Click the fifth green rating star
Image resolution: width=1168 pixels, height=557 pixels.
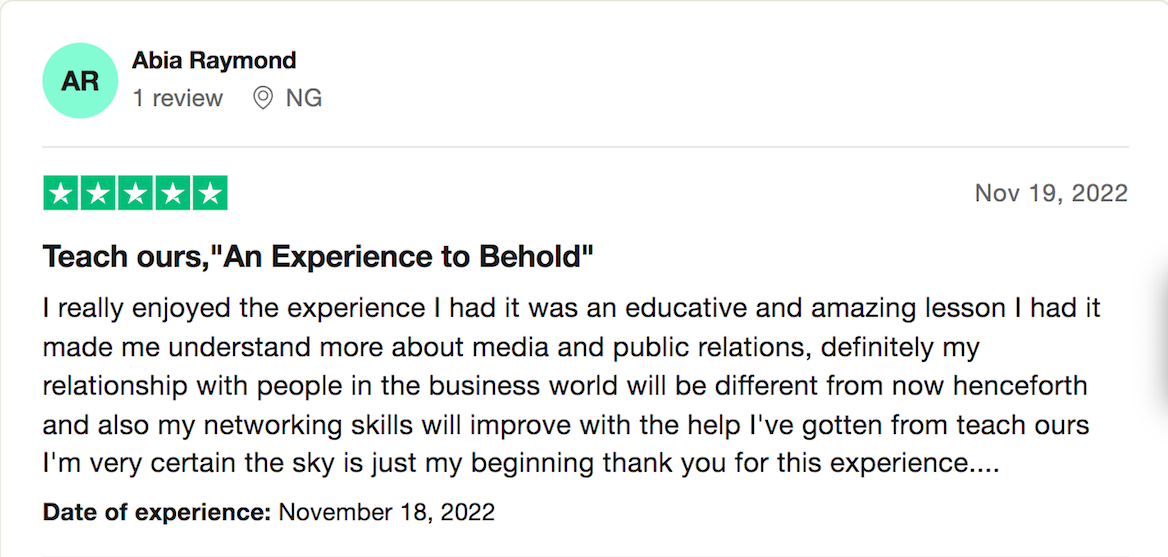(x=210, y=194)
